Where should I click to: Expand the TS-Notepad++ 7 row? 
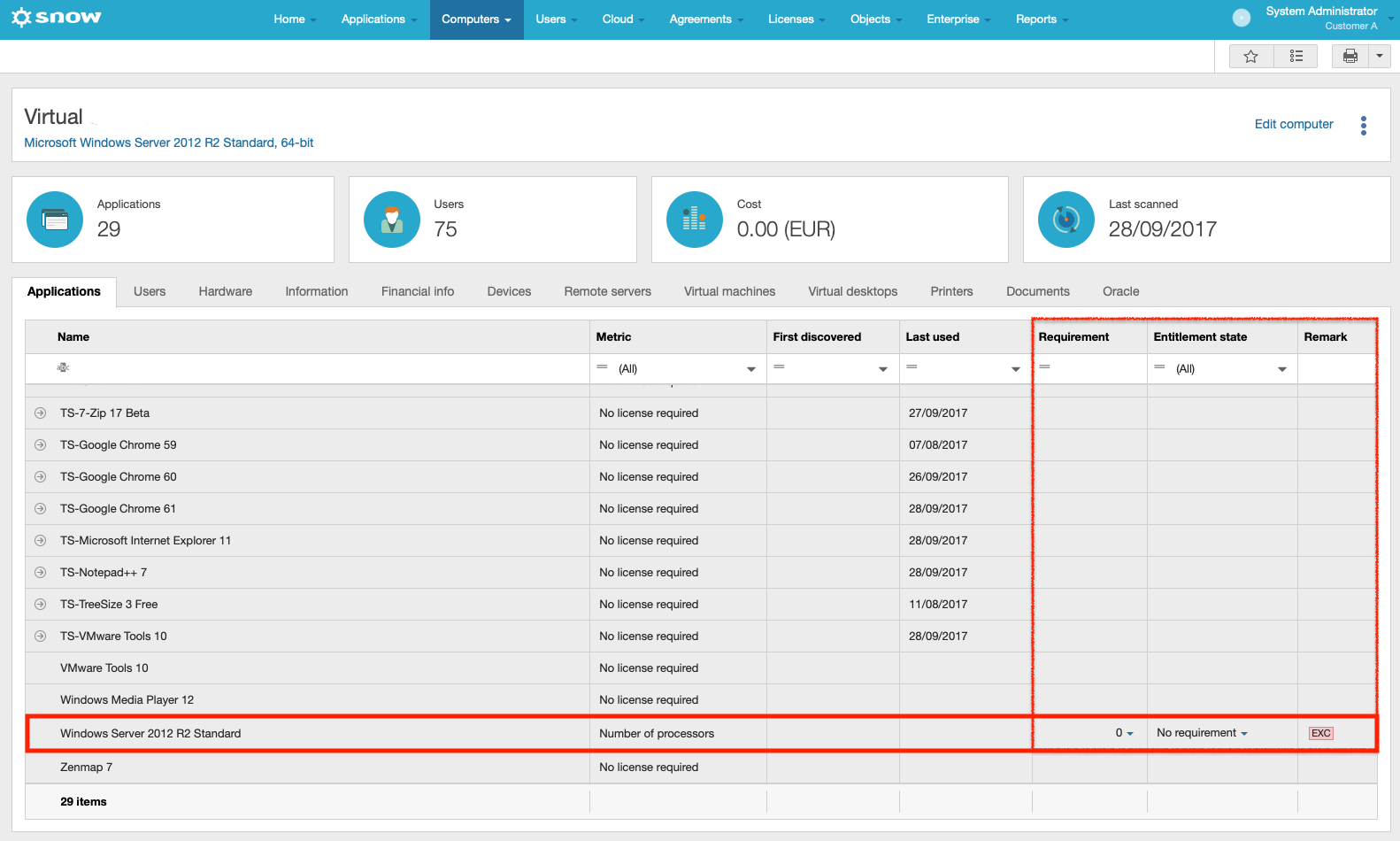40,573
